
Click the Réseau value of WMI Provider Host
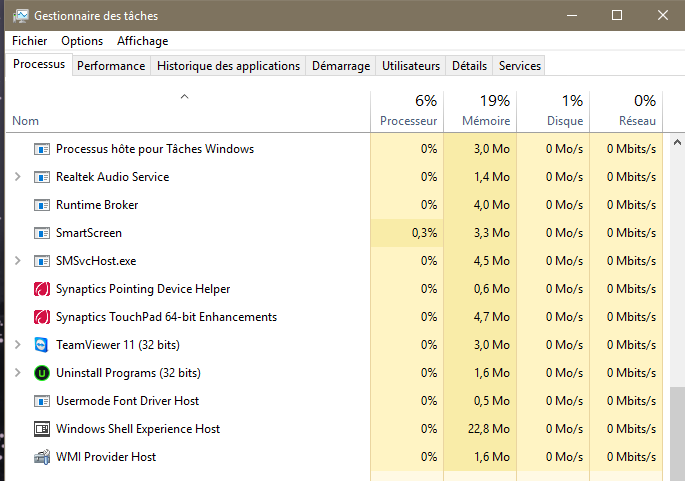(x=631, y=457)
